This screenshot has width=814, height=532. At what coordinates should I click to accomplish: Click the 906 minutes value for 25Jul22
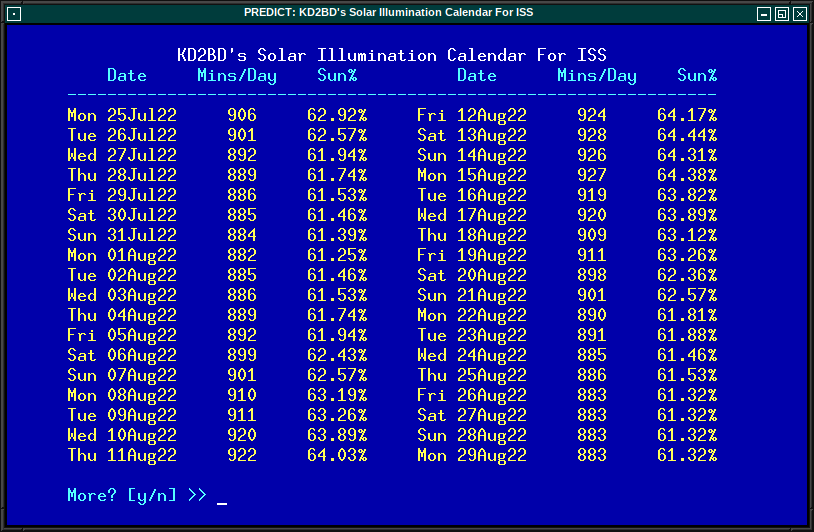pyautogui.click(x=242, y=115)
